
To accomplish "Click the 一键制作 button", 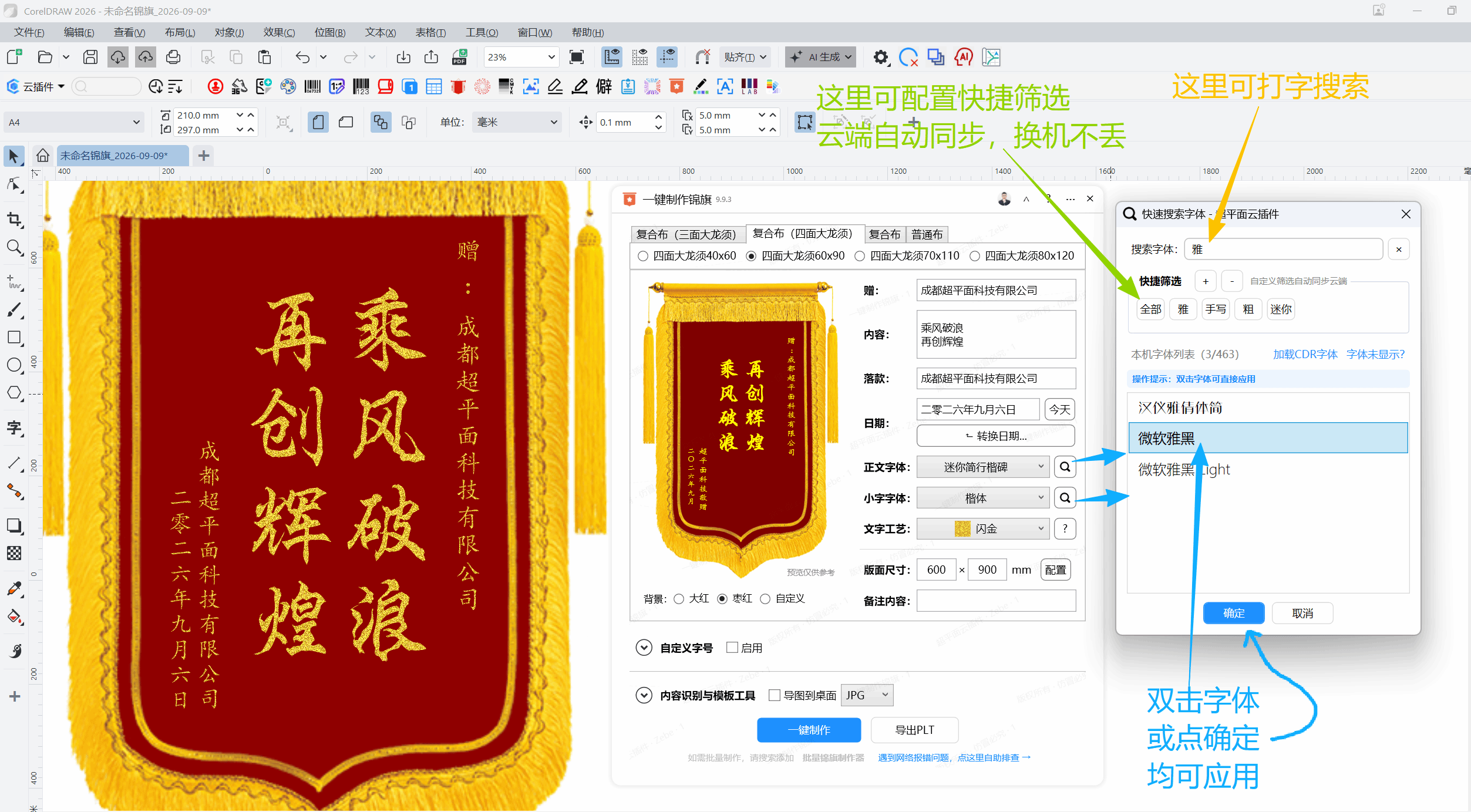I will point(809,730).
